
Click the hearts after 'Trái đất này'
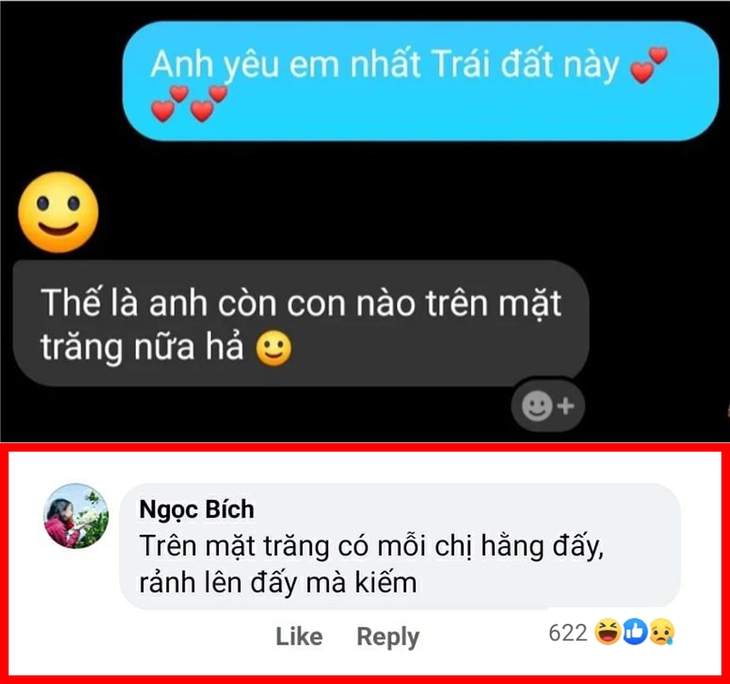[x=648, y=67]
